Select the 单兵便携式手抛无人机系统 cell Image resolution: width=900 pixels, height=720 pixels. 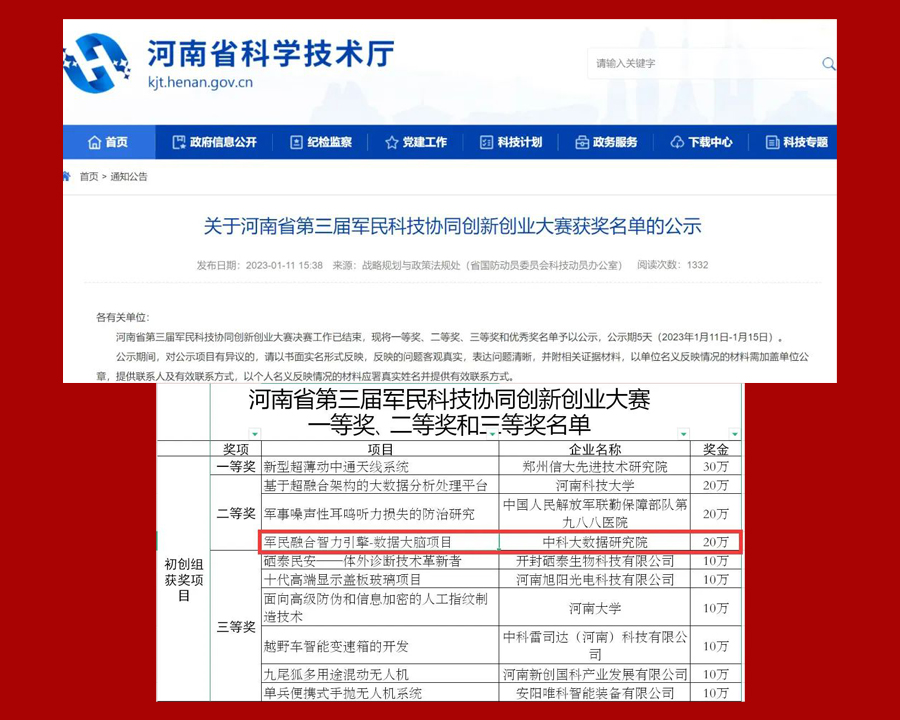(380, 692)
